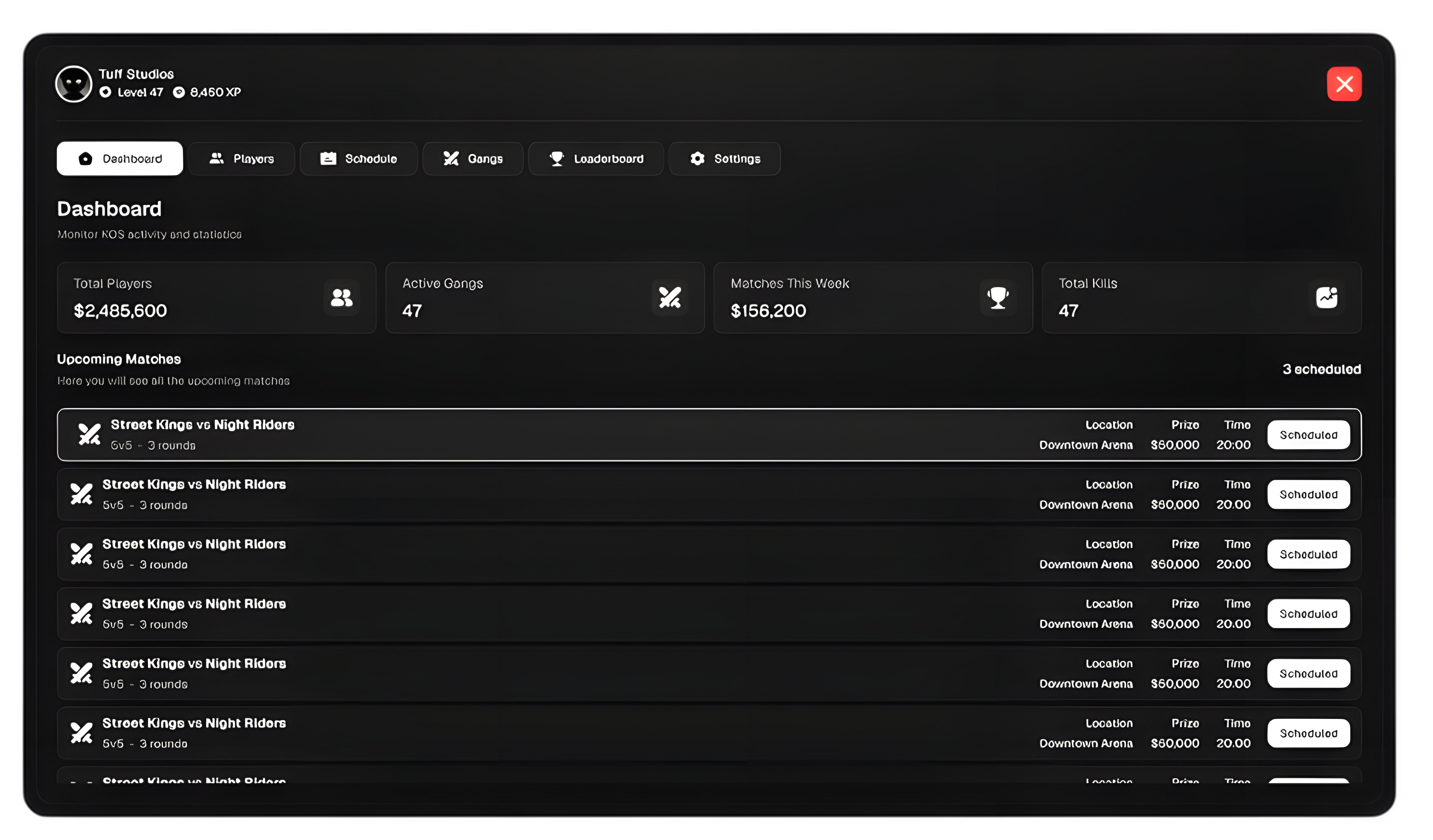Click the 20:00 time in the highlighted row
The image size is (1433, 840).
point(1233,445)
